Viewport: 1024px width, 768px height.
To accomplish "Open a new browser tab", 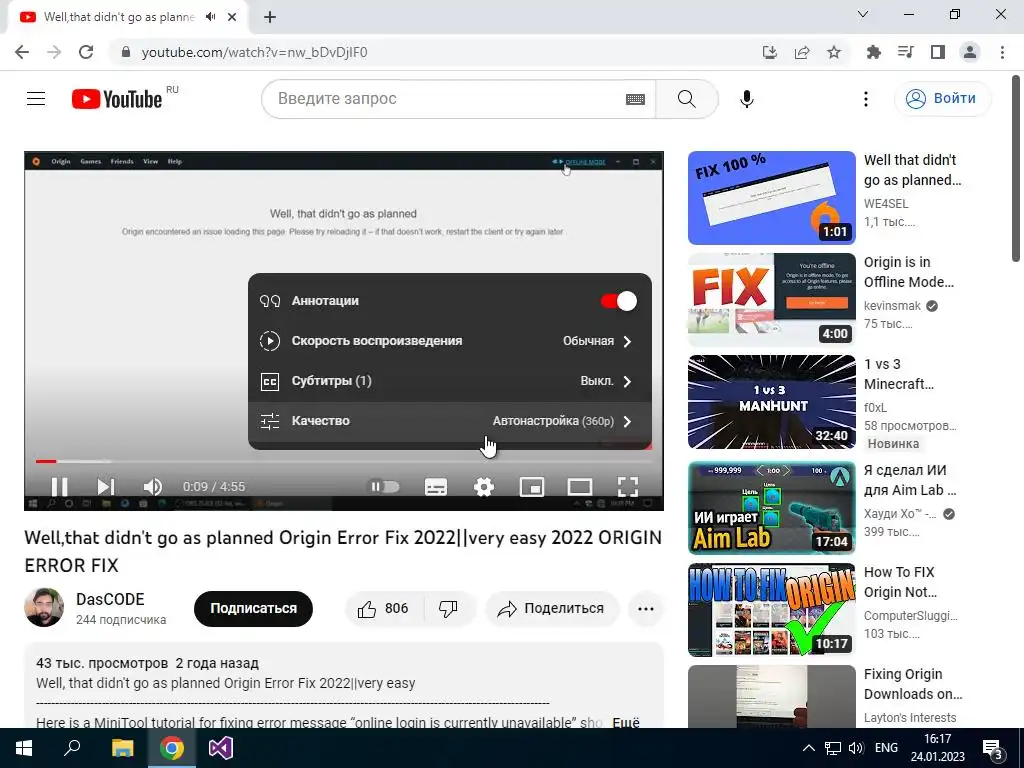I will (270, 17).
